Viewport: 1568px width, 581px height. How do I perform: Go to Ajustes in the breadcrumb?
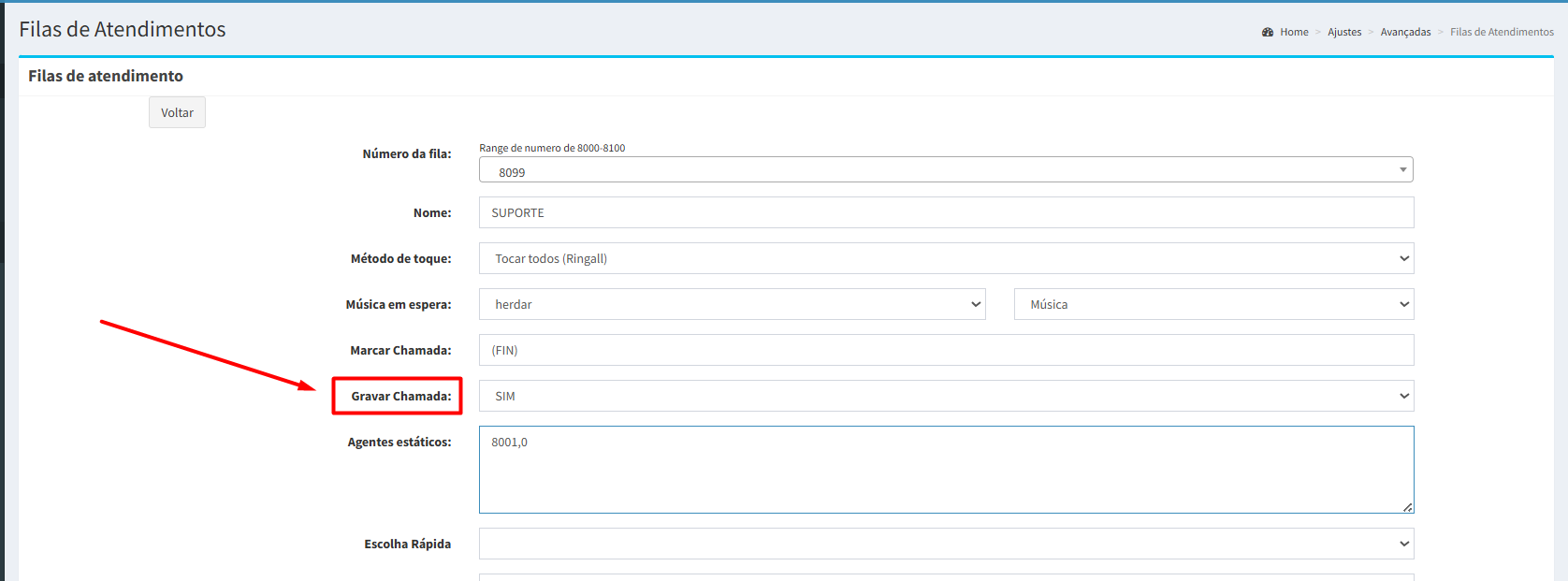pos(1344,32)
